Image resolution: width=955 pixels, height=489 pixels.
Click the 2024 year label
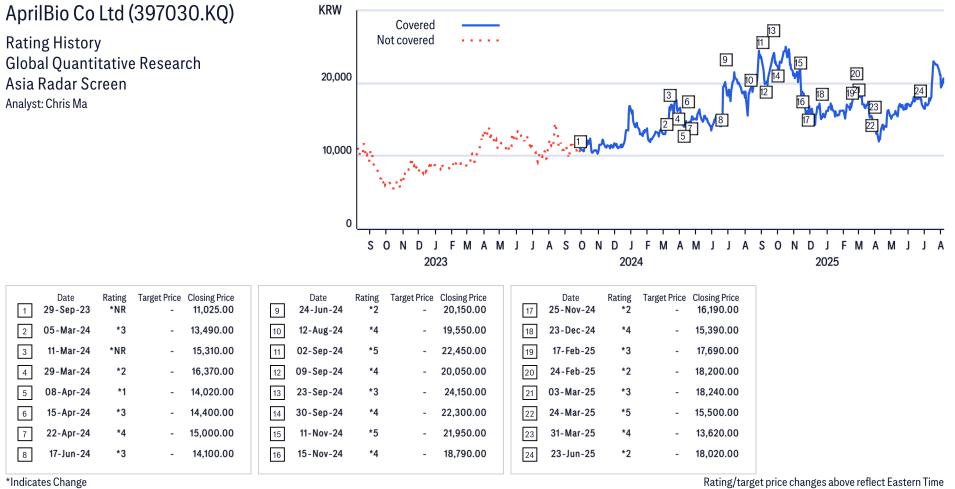(631, 262)
